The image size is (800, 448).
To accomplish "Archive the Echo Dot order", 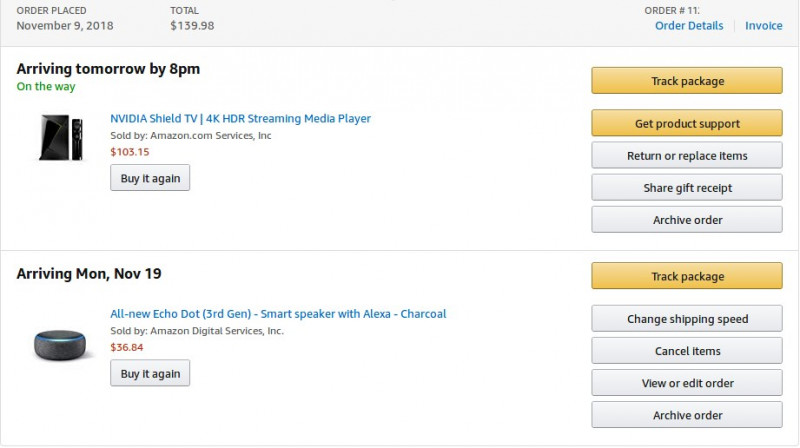I will 687,415.
